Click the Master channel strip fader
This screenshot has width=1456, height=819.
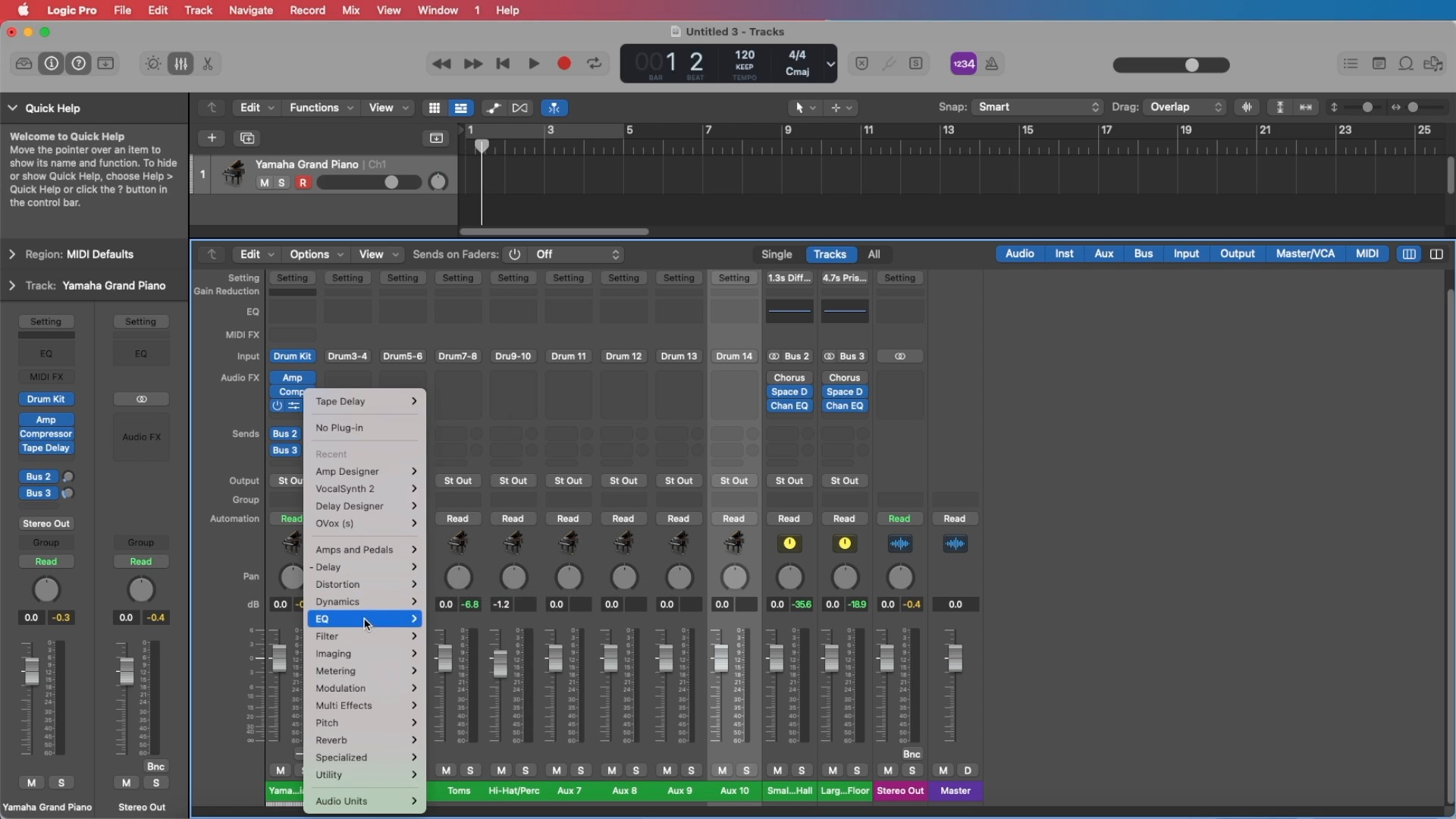pos(955,658)
